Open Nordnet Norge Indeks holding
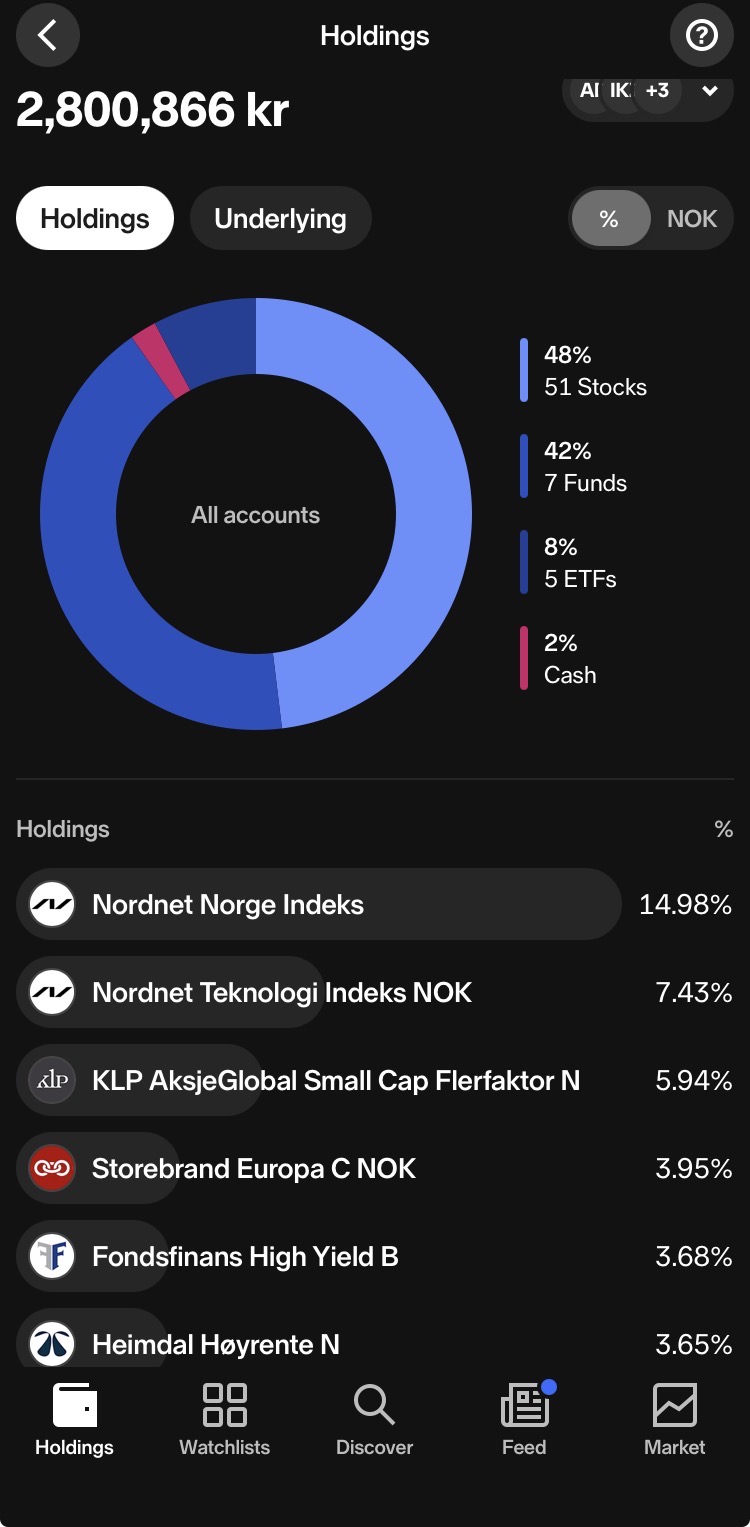This screenshot has height=1527, width=750. (375, 904)
